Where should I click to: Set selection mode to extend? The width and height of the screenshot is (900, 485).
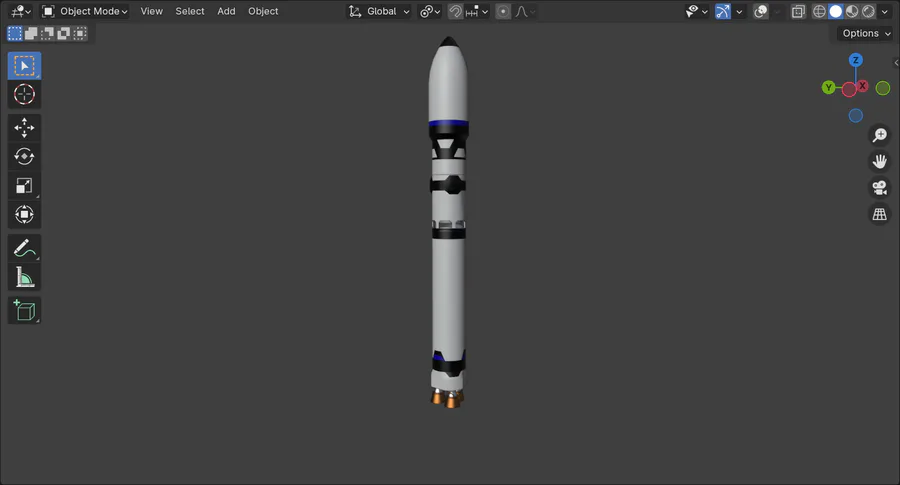31,33
